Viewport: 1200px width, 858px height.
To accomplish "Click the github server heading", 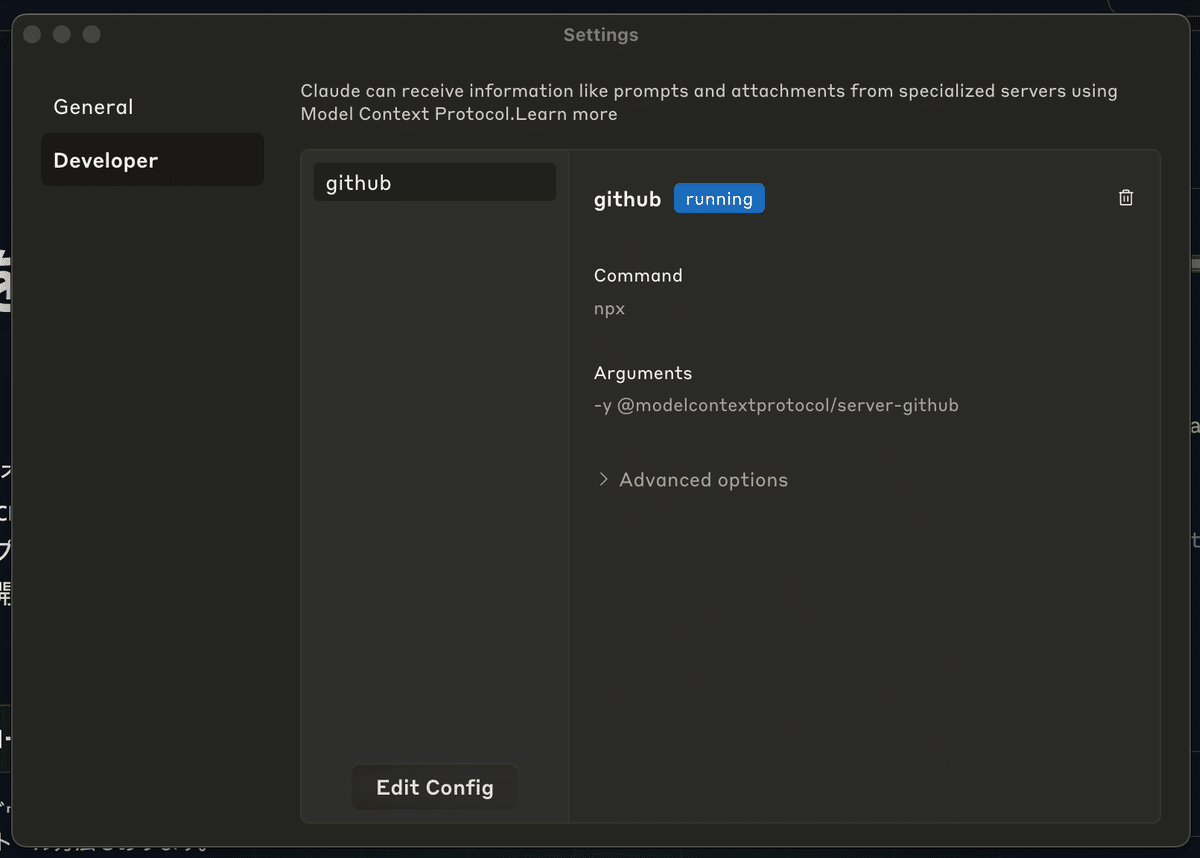I will 627,198.
